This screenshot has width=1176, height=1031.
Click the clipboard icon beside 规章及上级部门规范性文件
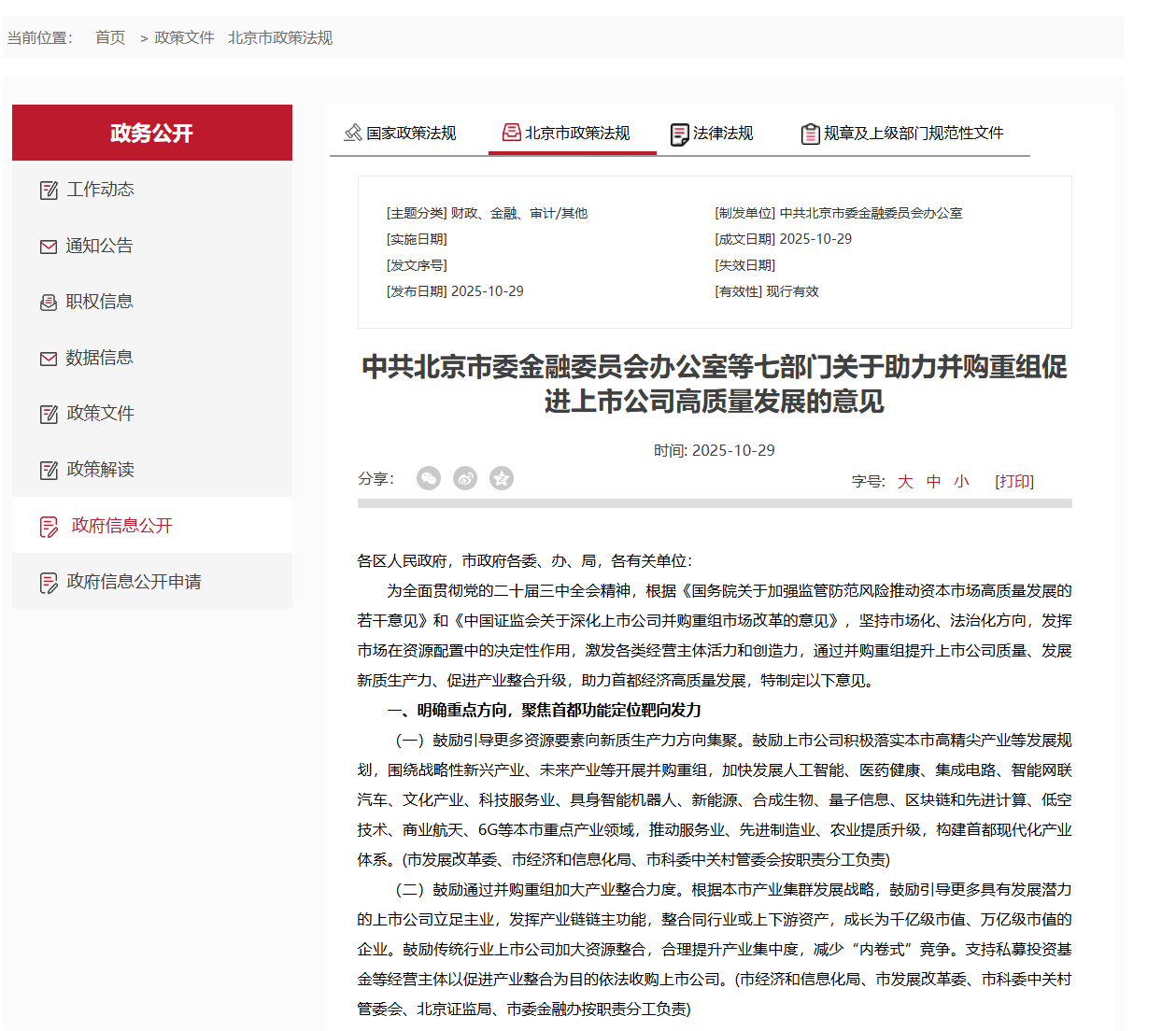click(x=810, y=134)
